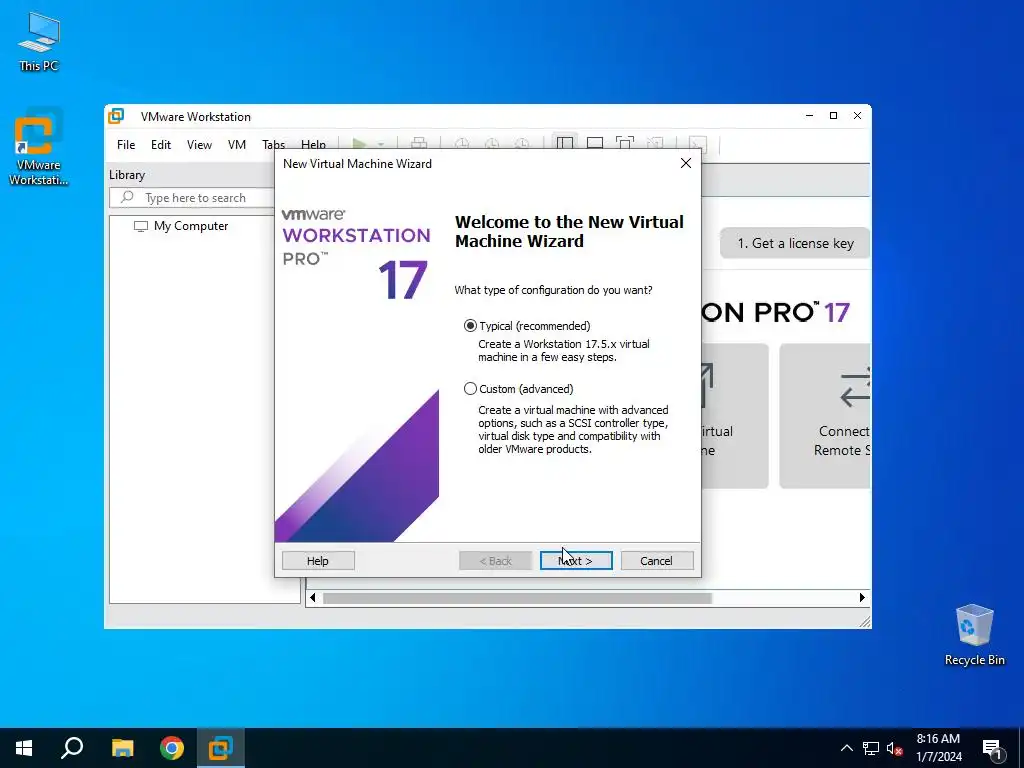The height and width of the screenshot is (768, 1024).
Task: Click the monitor icon beside My Computer
Action: coord(140,227)
